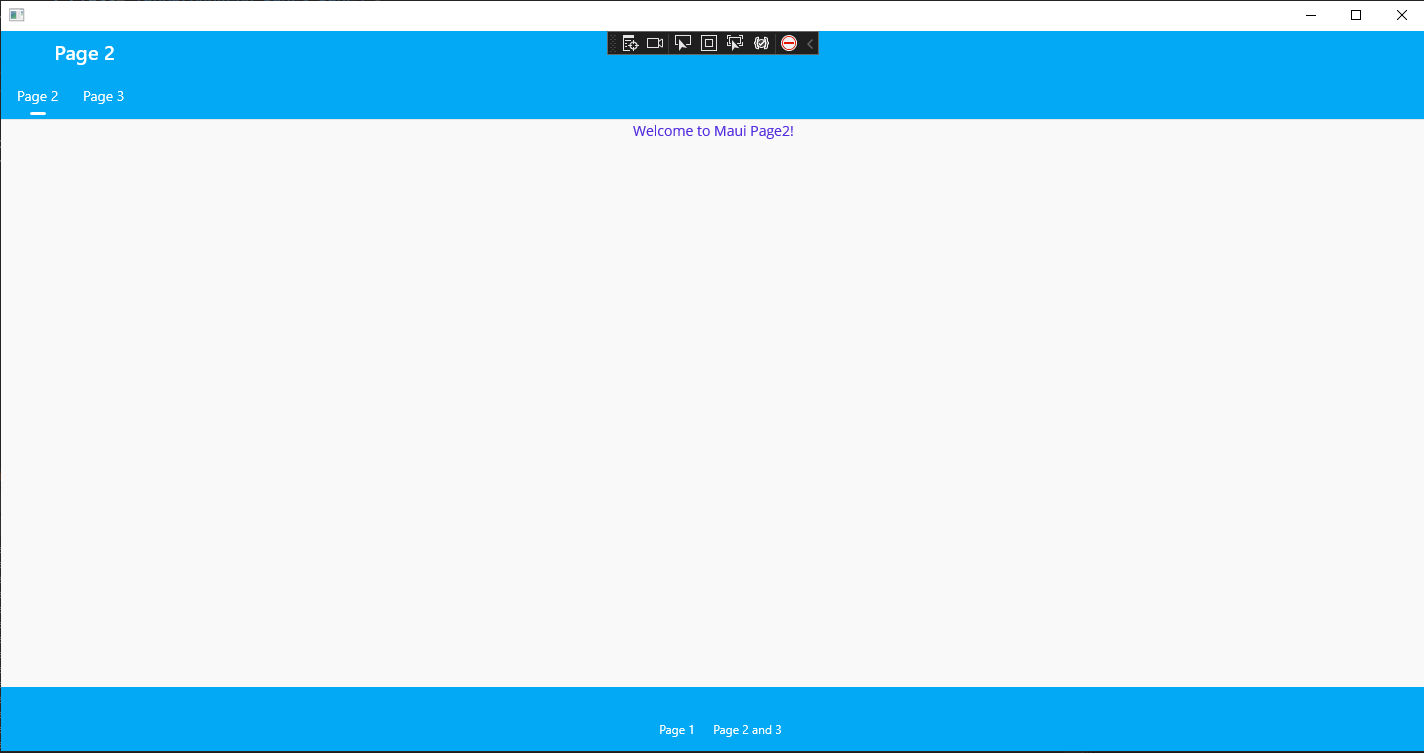Click the XAML Hot Reload braces icon
Screen dimensions: 1424x753
[761, 43]
